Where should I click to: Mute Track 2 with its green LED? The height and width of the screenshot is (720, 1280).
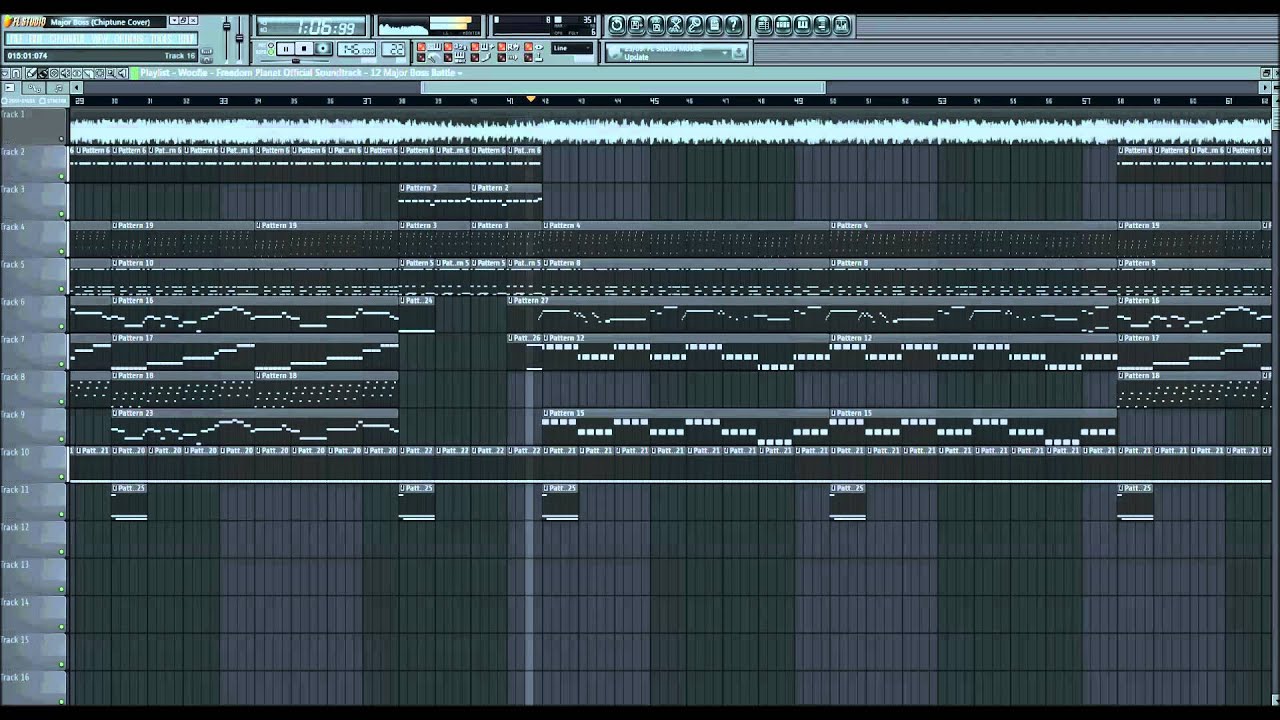[x=62, y=177]
